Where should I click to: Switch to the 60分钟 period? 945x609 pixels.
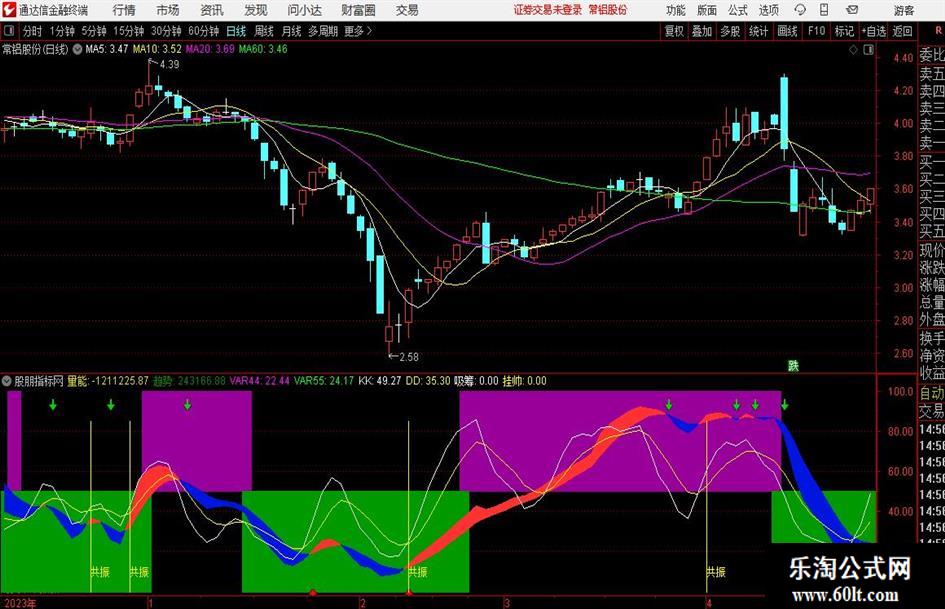pos(203,31)
